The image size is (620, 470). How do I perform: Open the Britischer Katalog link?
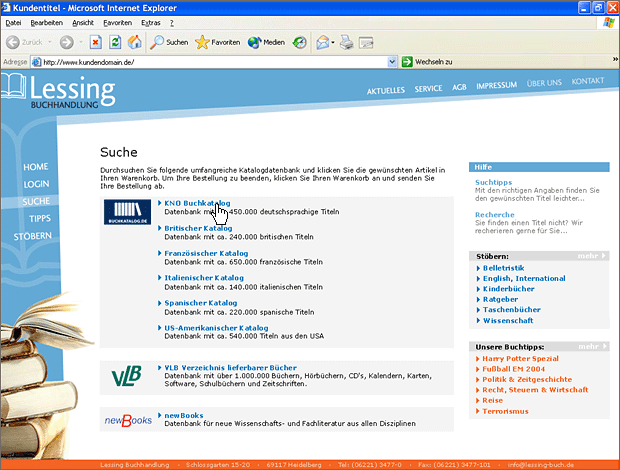tap(198, 228)
